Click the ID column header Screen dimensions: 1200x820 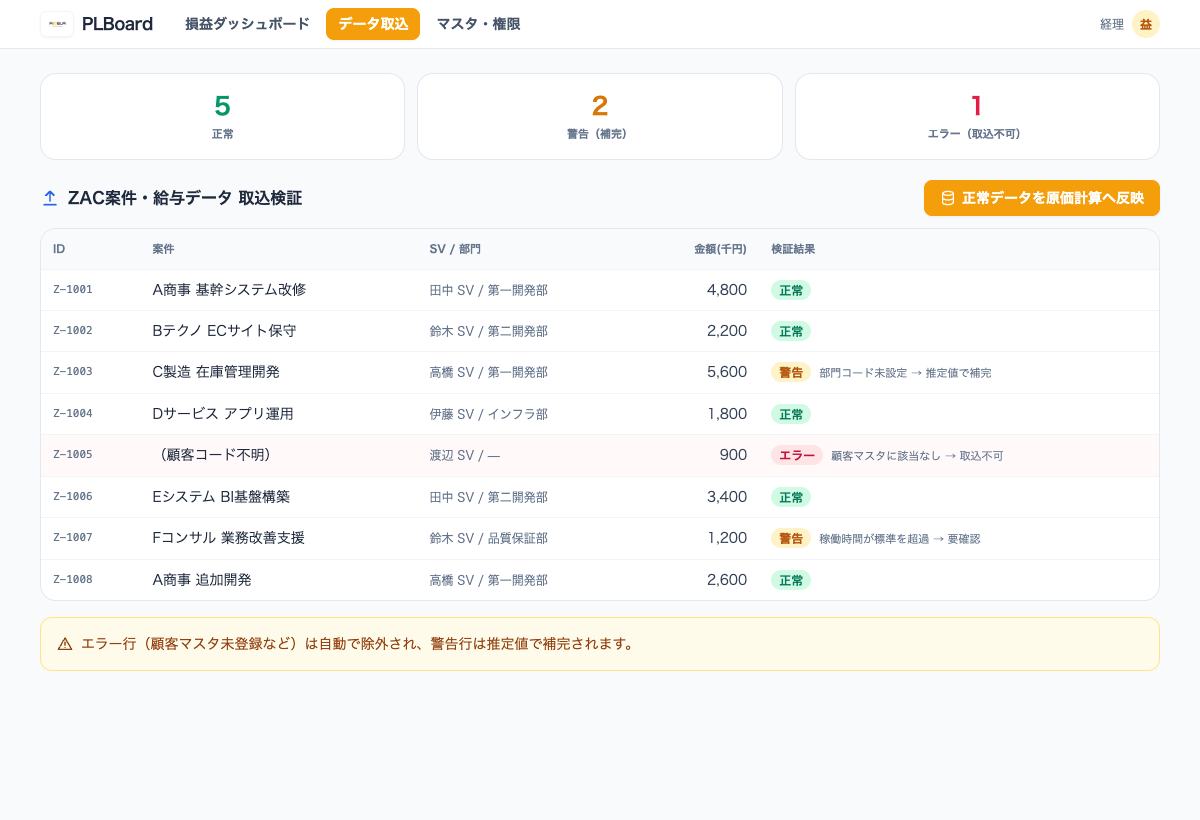[59, 249]
